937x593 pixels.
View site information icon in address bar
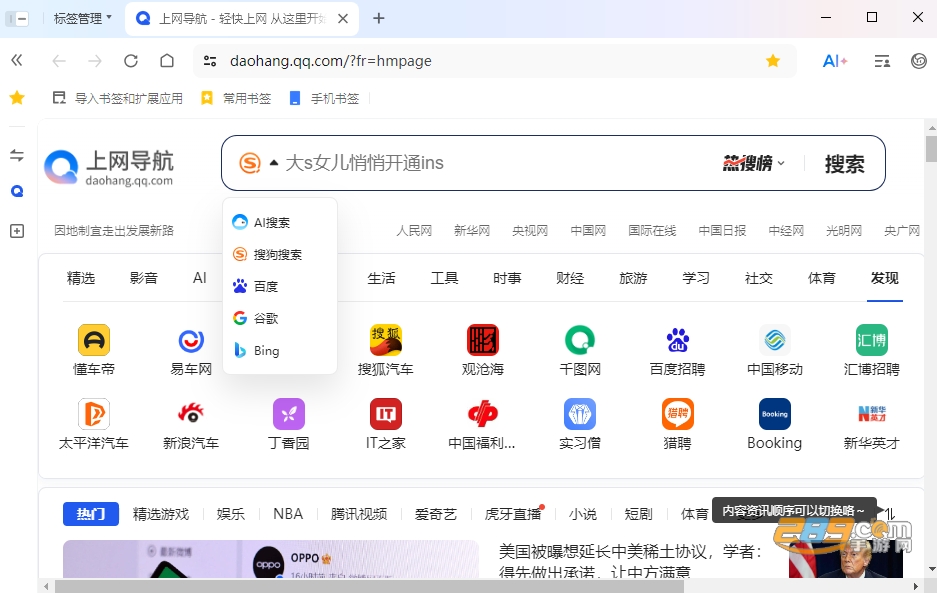point(210,61)
